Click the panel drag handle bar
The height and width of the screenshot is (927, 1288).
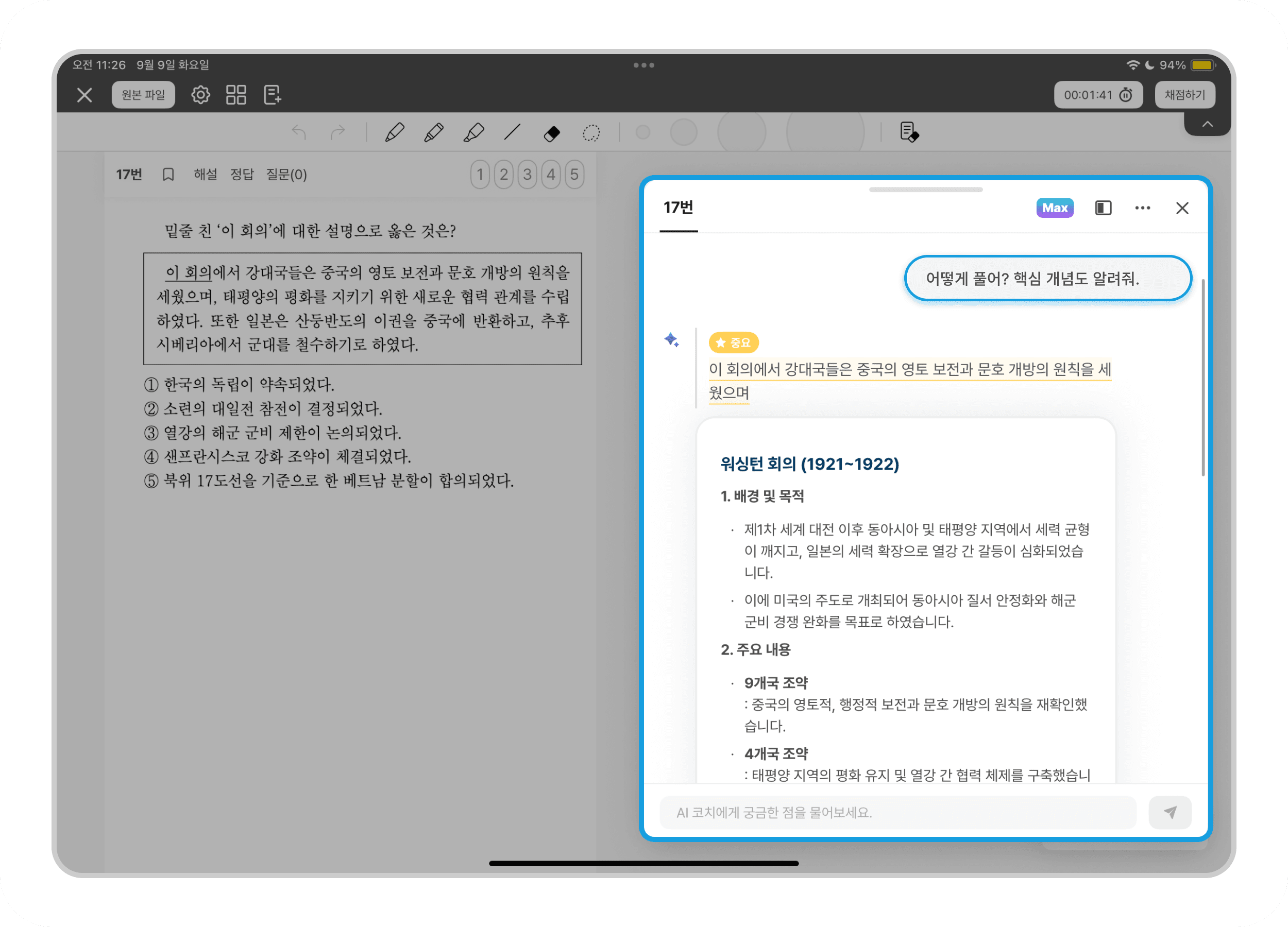pyautogui.click(x=926, y=190)
